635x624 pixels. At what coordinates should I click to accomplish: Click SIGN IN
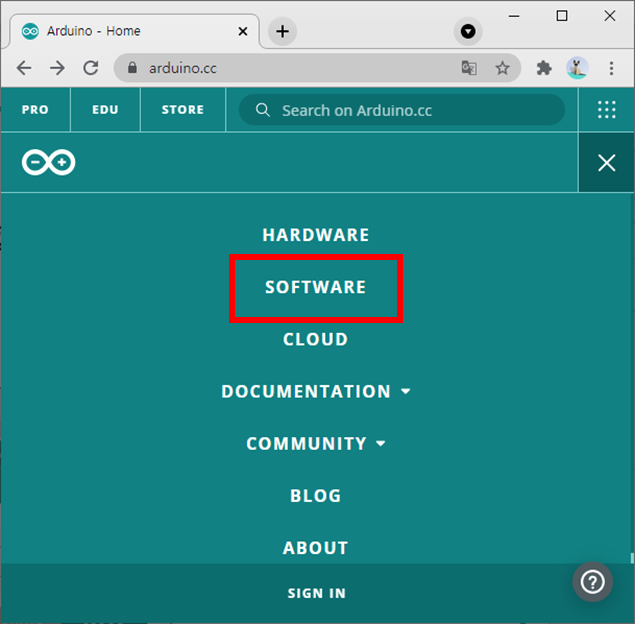click(x=317, y=593)
